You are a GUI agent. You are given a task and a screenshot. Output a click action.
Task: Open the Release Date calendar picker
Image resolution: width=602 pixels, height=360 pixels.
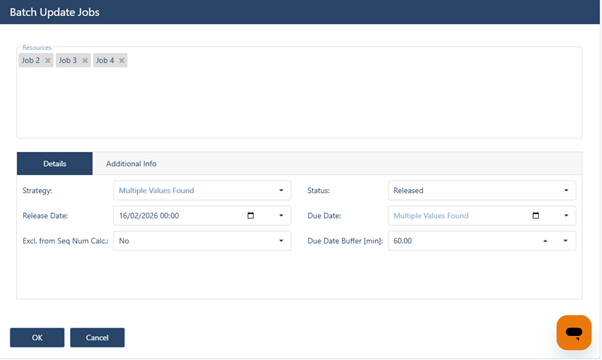click(250, 216)
